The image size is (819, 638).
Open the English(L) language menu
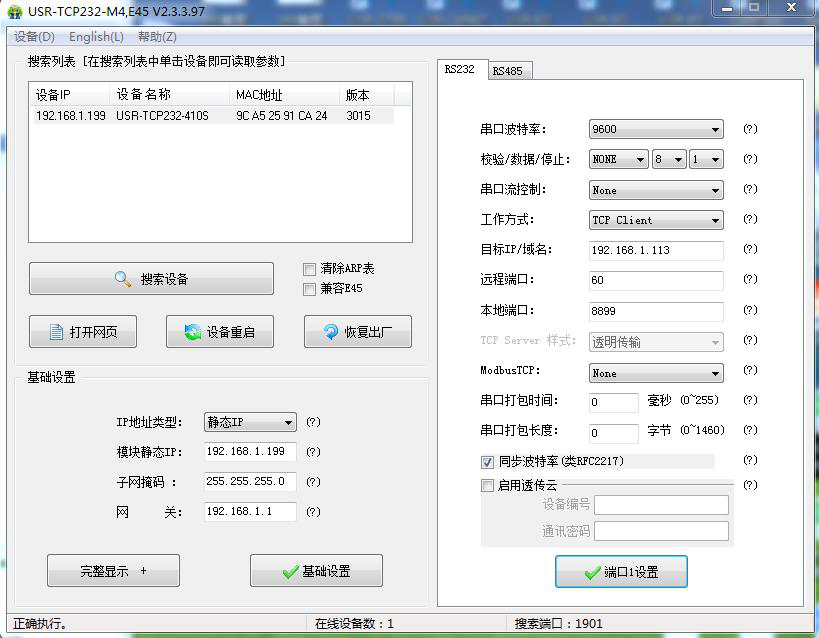[x=96, y=37]
